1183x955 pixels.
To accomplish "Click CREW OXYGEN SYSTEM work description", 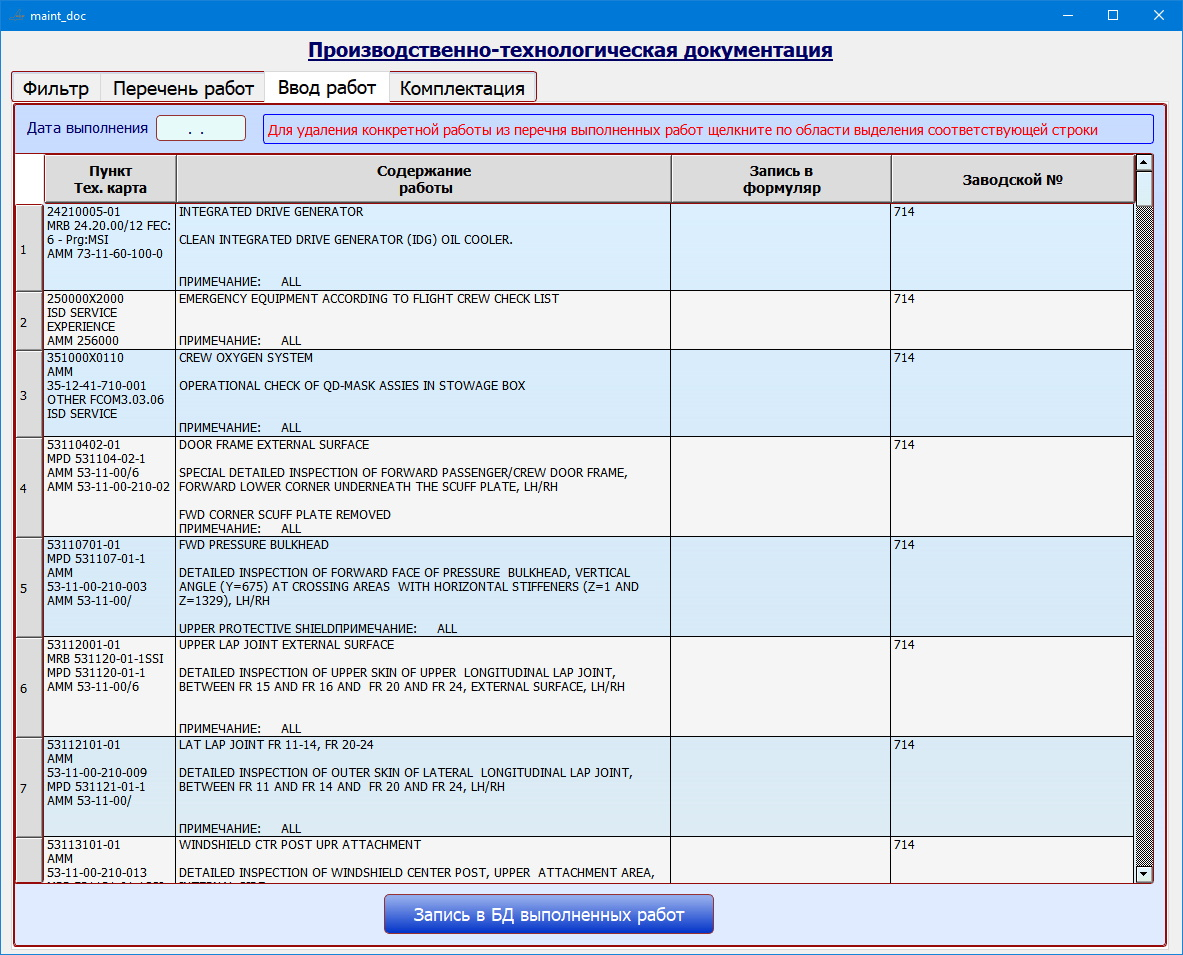I will click(x=423, y=393).
